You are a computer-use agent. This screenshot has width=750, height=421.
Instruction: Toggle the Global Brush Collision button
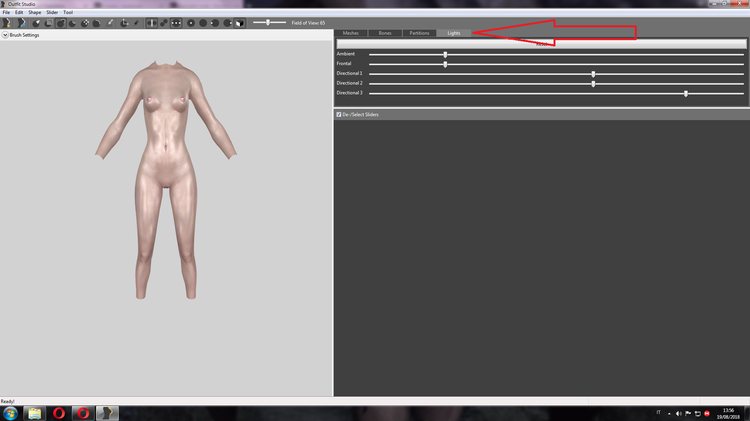click(x=176, y=23)
